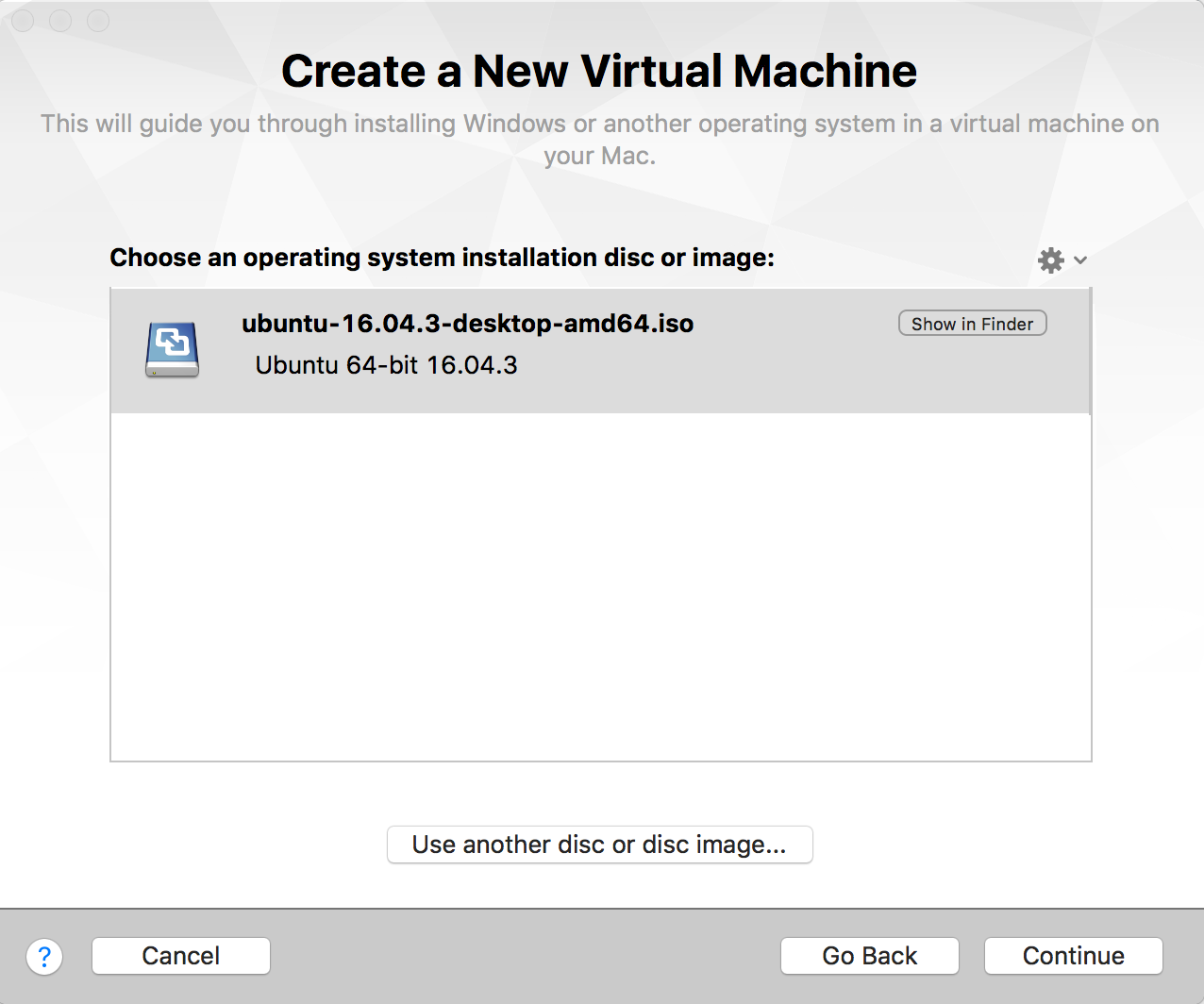Open the gear options dropdown
This screenshot has width=1204, height=1004.
(x=1062, y=259)
